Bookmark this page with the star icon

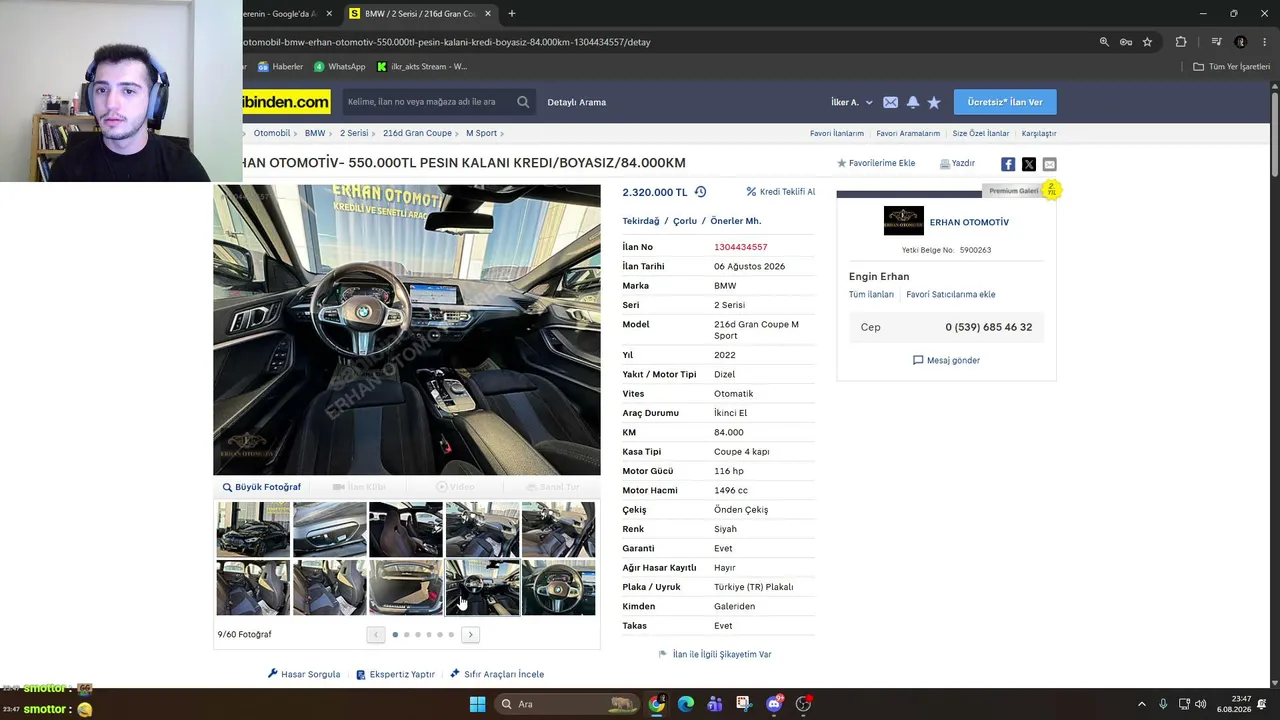1147,42
